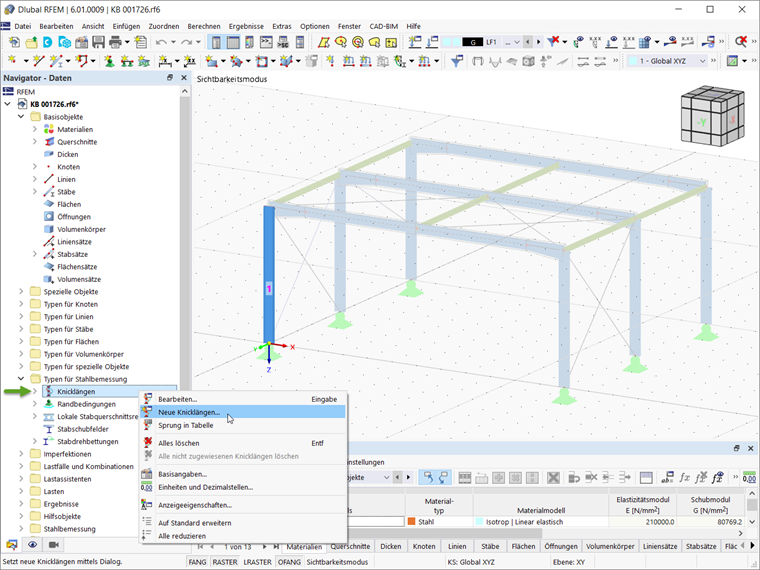This screenshot has width=760, height=570.
Task: Click the orange Stahl material color swatch
Action: coord(412,522)
